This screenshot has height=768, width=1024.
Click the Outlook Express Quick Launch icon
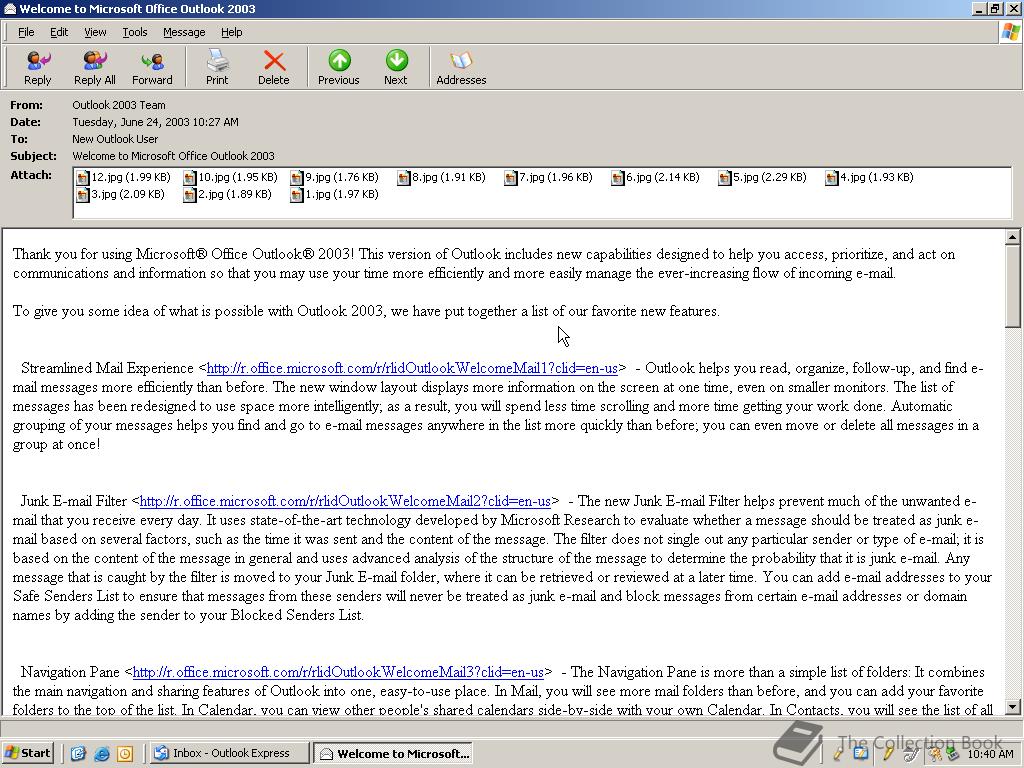(x=78, y=754)
